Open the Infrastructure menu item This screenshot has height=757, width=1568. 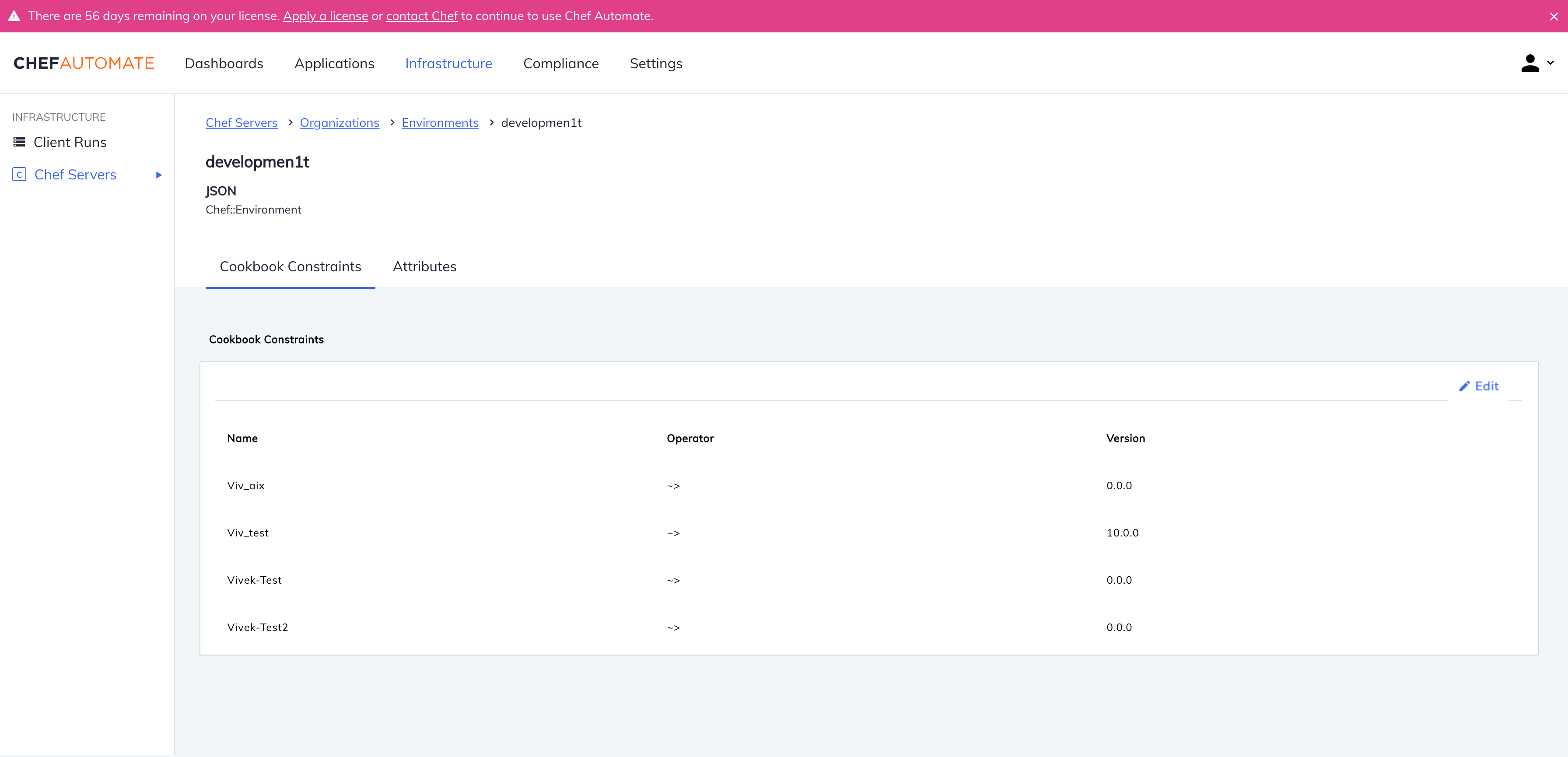coord(448,63)
